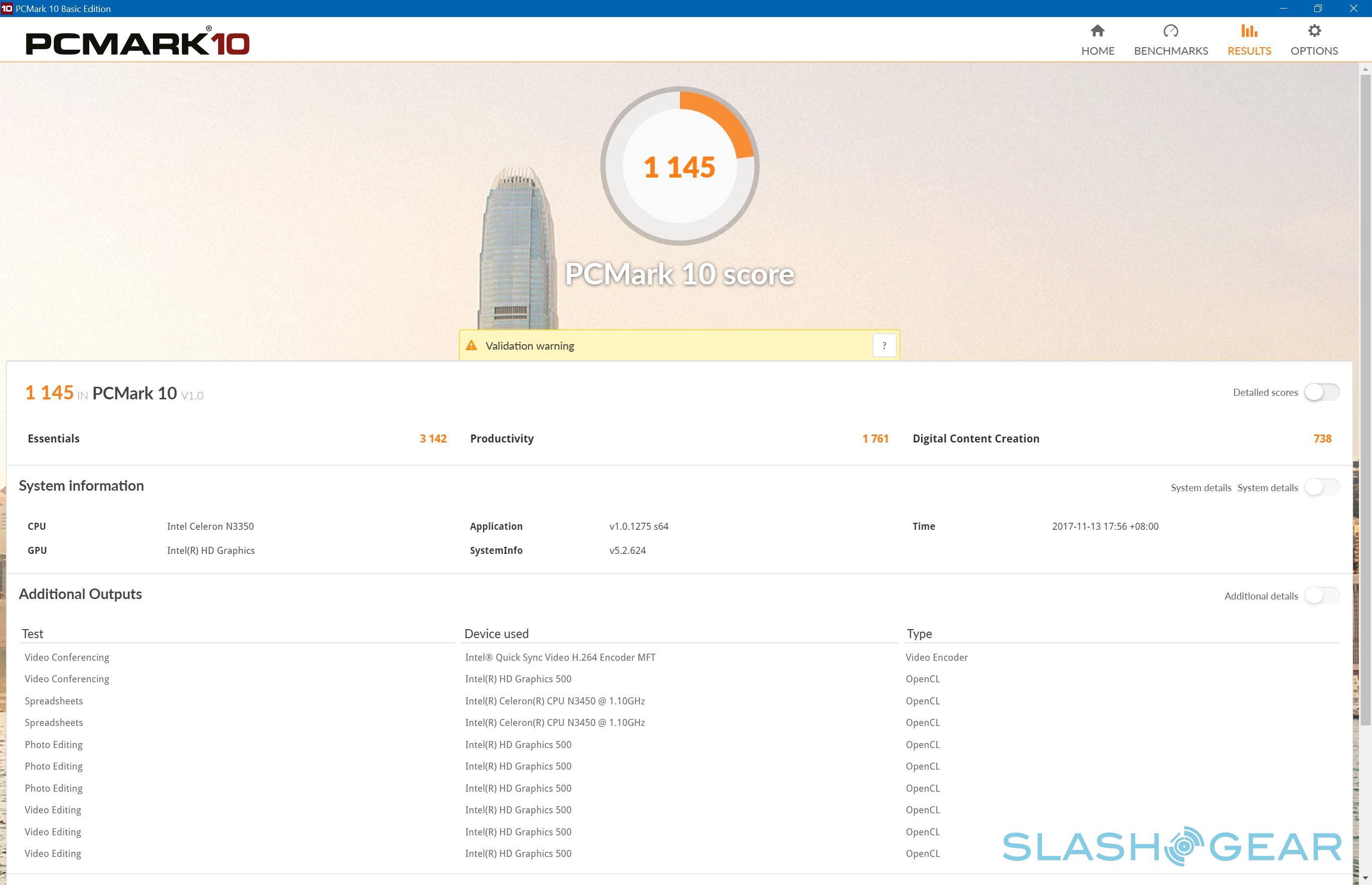The height and width of the screenshot is (885, 1372).
Task: Click the Home house icon
Action: pos(1098,31)
